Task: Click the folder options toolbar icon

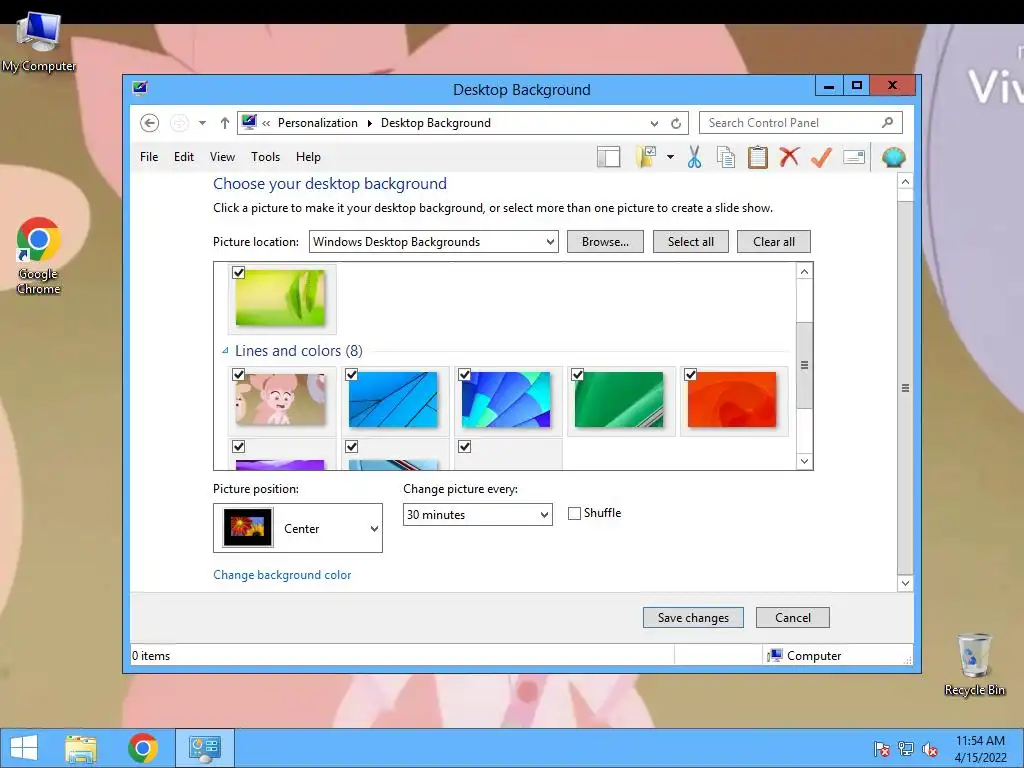Action: pyautogui.click(x=646, y=157)
